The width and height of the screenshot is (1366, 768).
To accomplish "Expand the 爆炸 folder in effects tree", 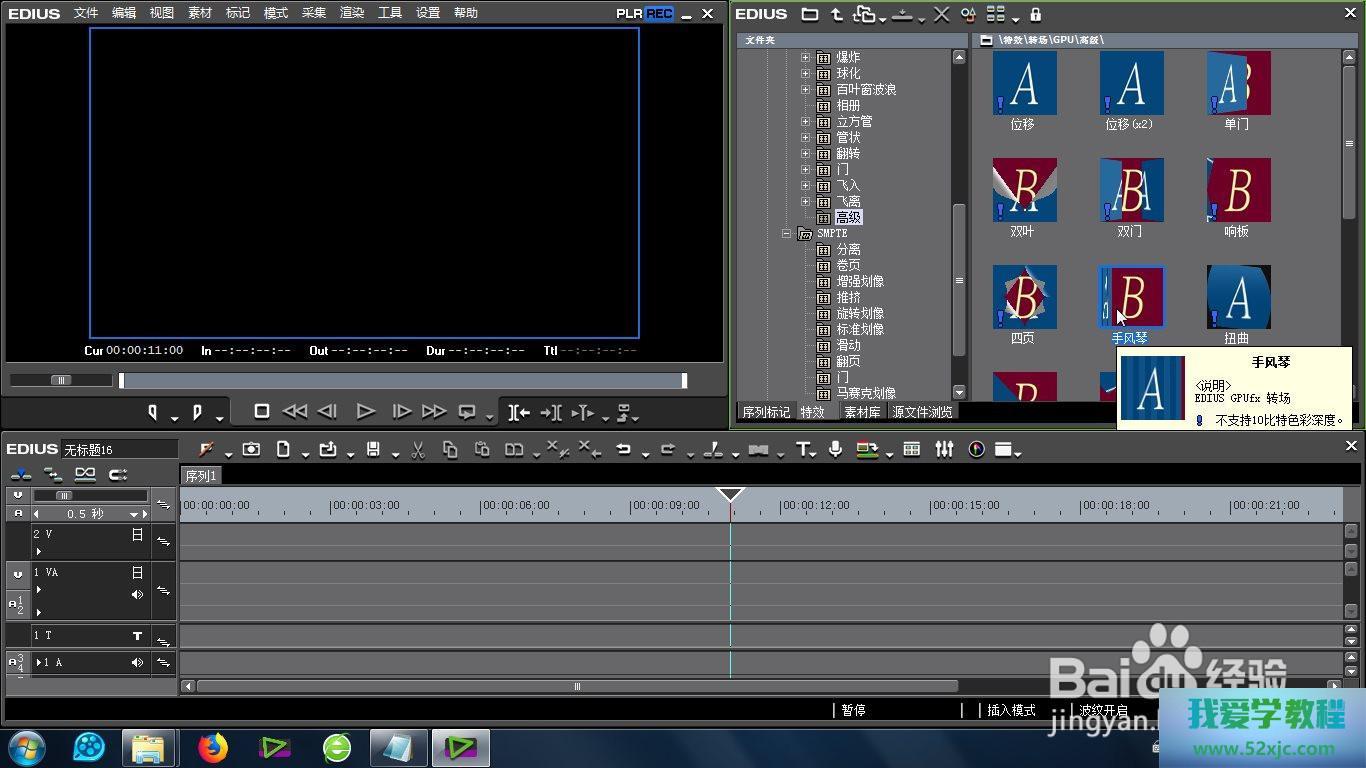I will (x=805, y=58).
